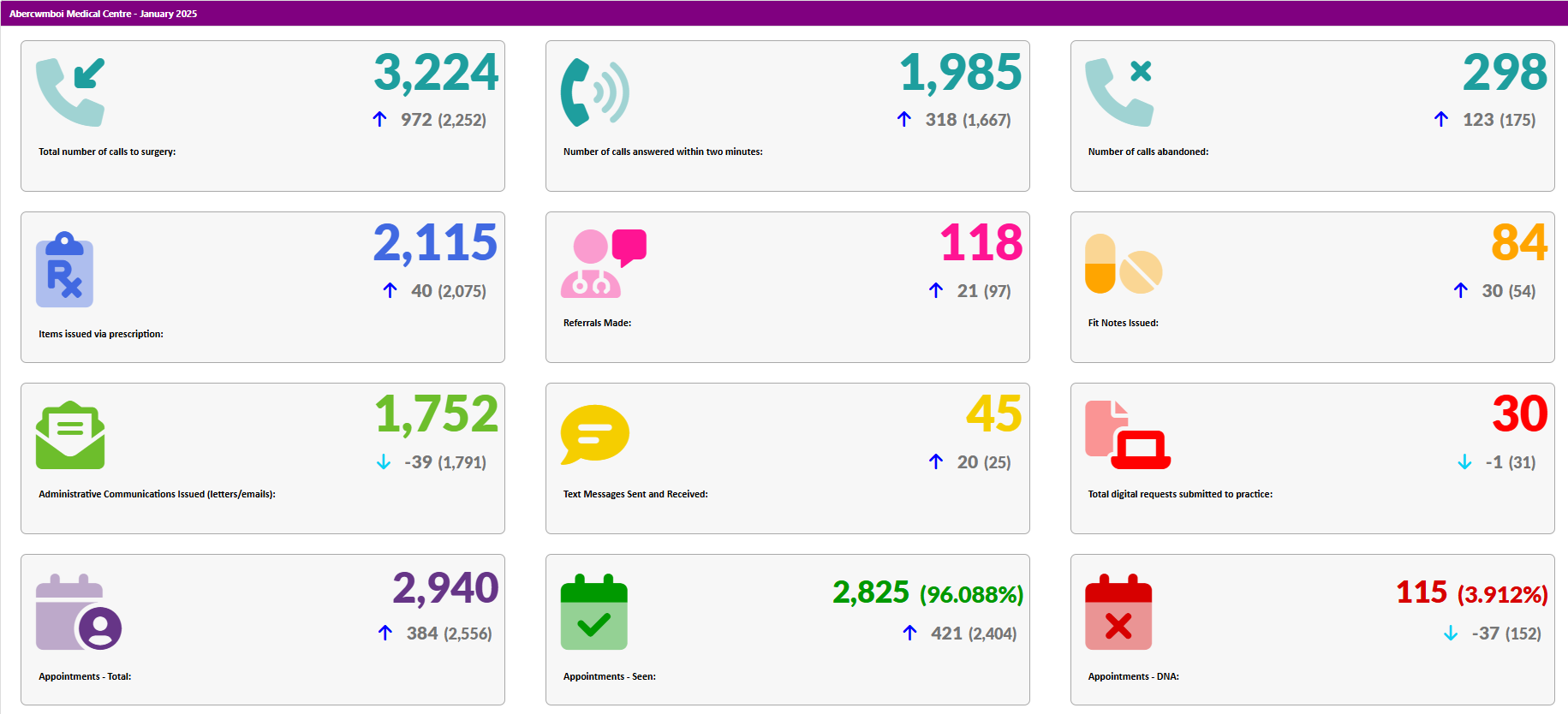Click the 'Referrals Made:' label
The image size is (1568, 714).
(597, 323)
